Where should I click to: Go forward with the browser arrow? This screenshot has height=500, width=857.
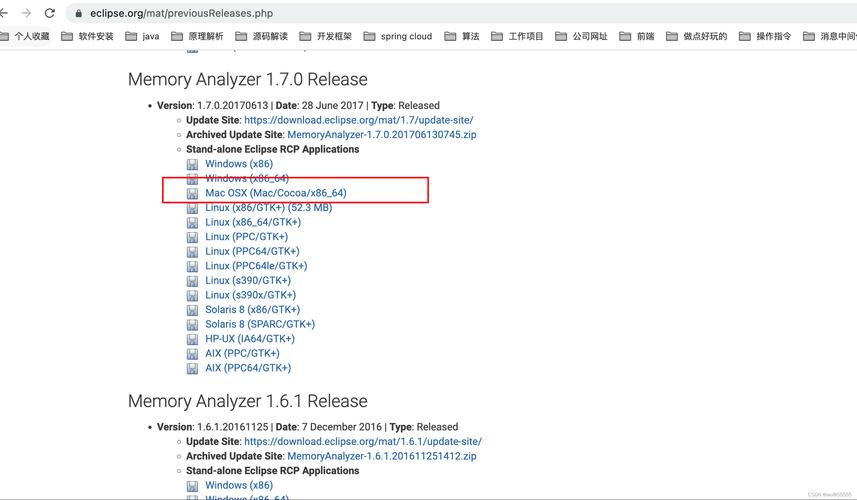point(26,13)
